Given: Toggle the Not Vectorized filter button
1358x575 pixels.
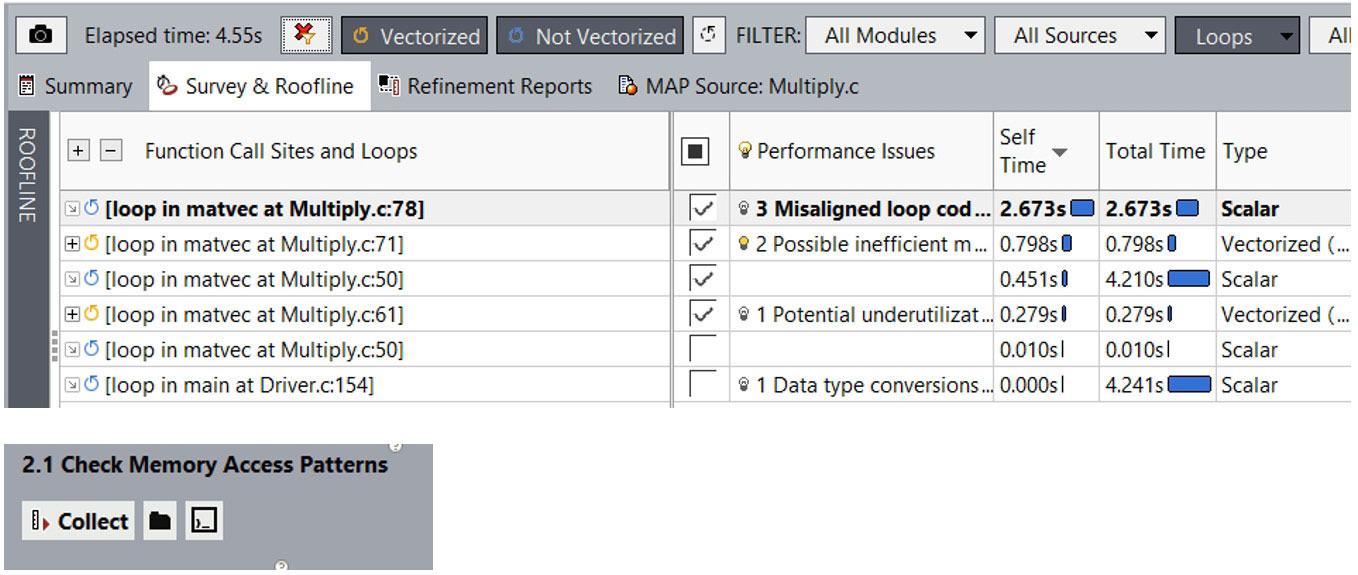Looking at the screenshot, I should [x=590, y=36].
